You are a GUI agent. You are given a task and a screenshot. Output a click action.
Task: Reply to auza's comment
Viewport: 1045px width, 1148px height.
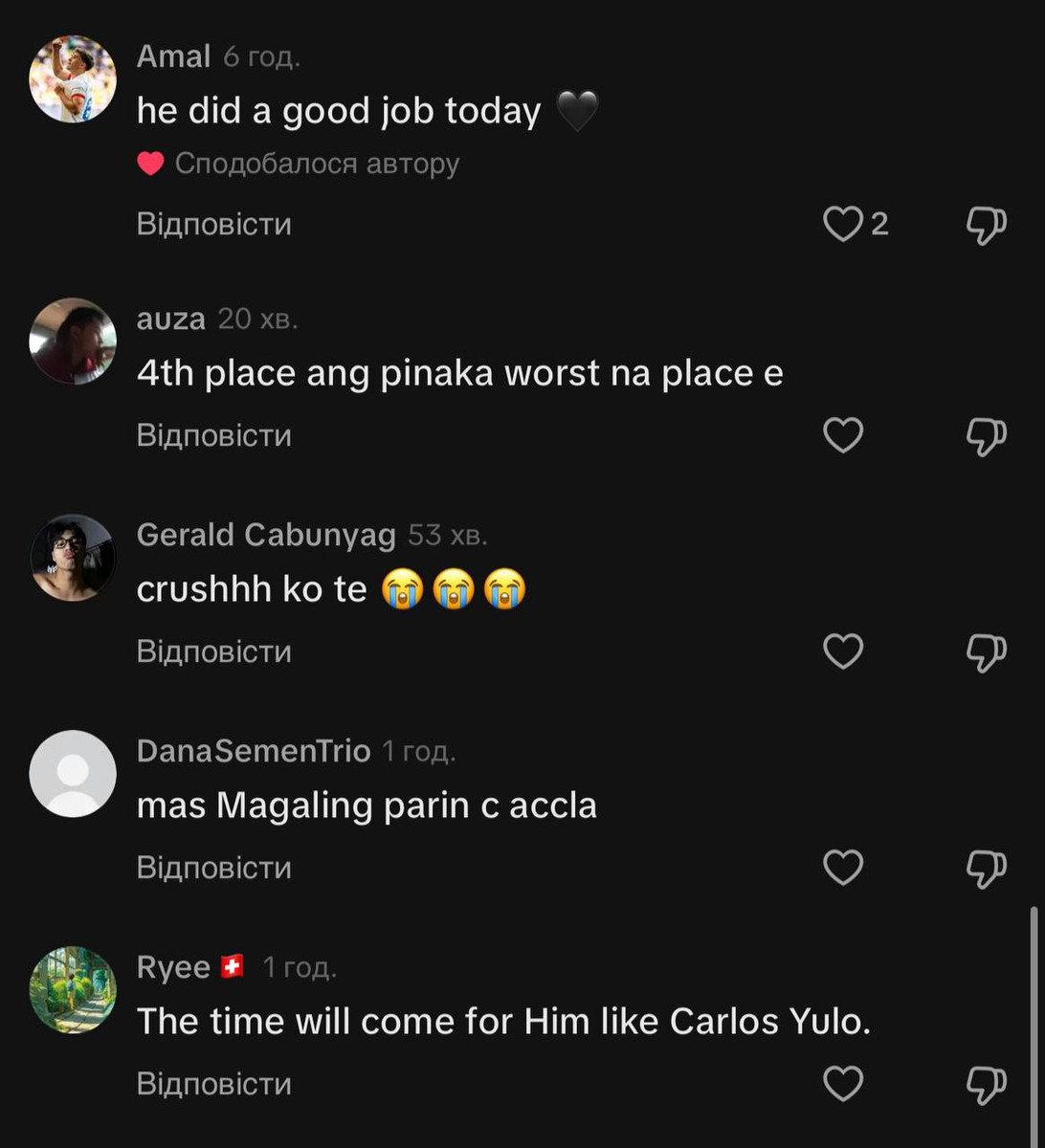pyautogui.click(x=213, y=436)
